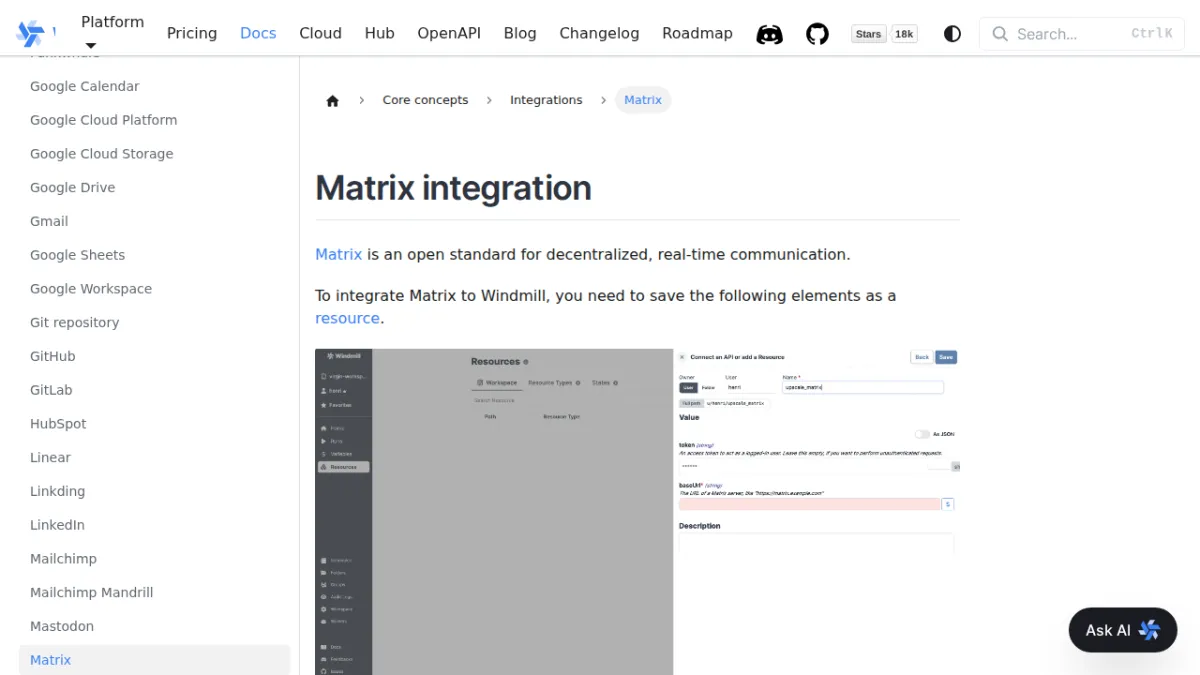This screenshot has width=1200, height=675.
Task: Click the Core concepts breadcrumb
Action: [x=425, y=100]
